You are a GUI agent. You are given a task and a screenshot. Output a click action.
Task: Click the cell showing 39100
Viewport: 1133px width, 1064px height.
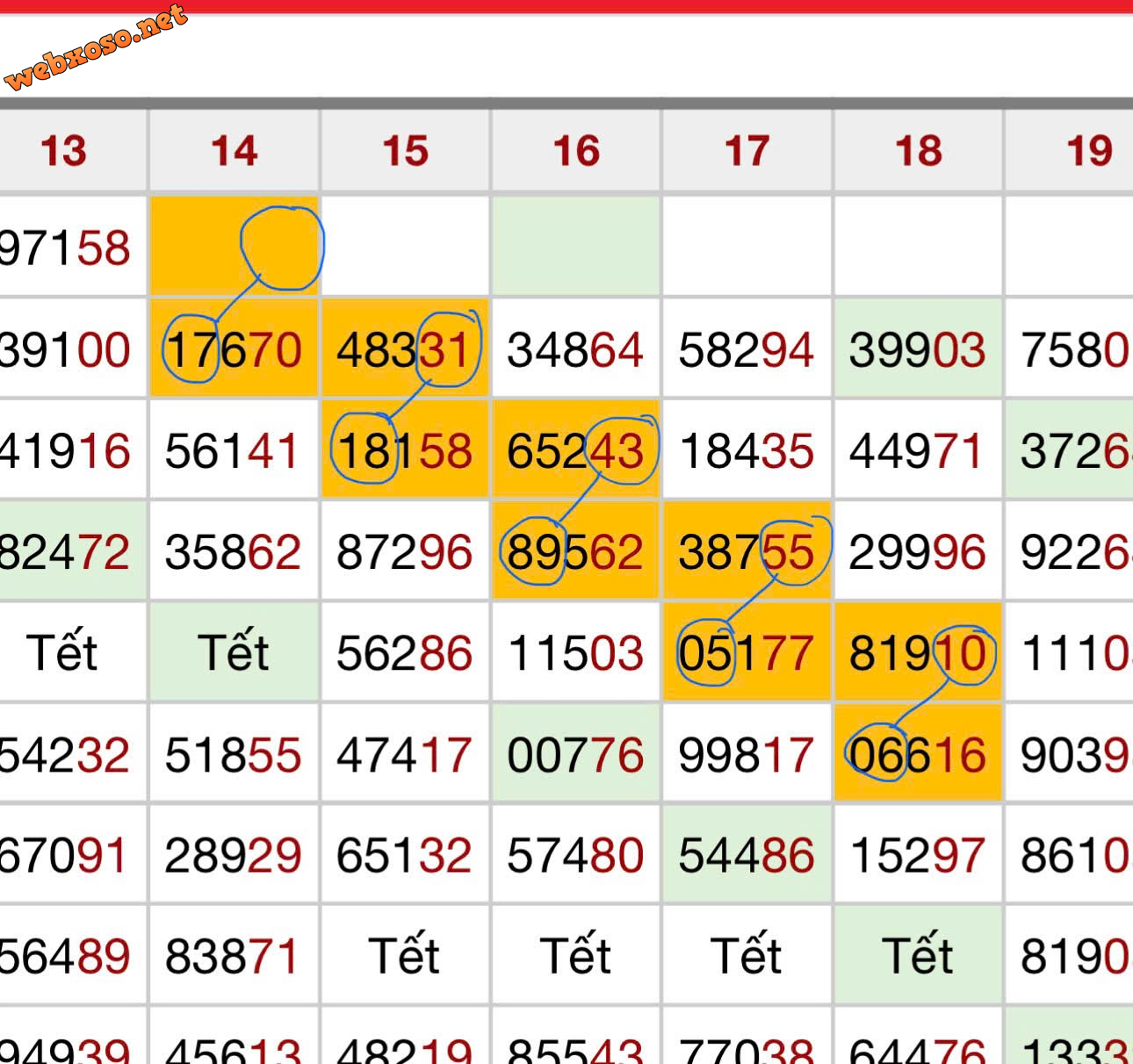(72, 349)
